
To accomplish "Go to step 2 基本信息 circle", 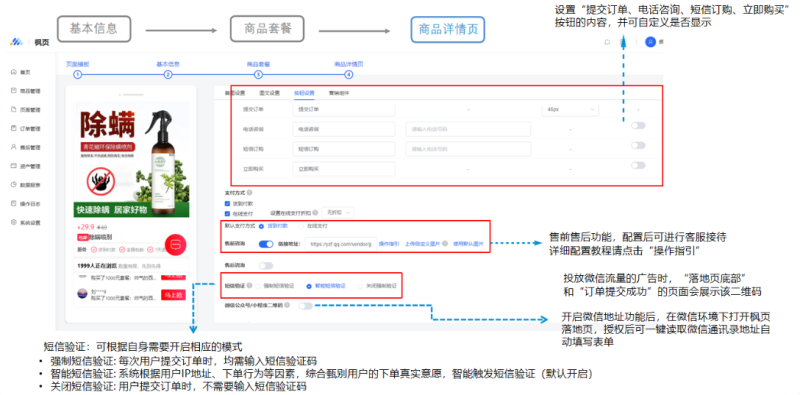I will tap(168, 75).
